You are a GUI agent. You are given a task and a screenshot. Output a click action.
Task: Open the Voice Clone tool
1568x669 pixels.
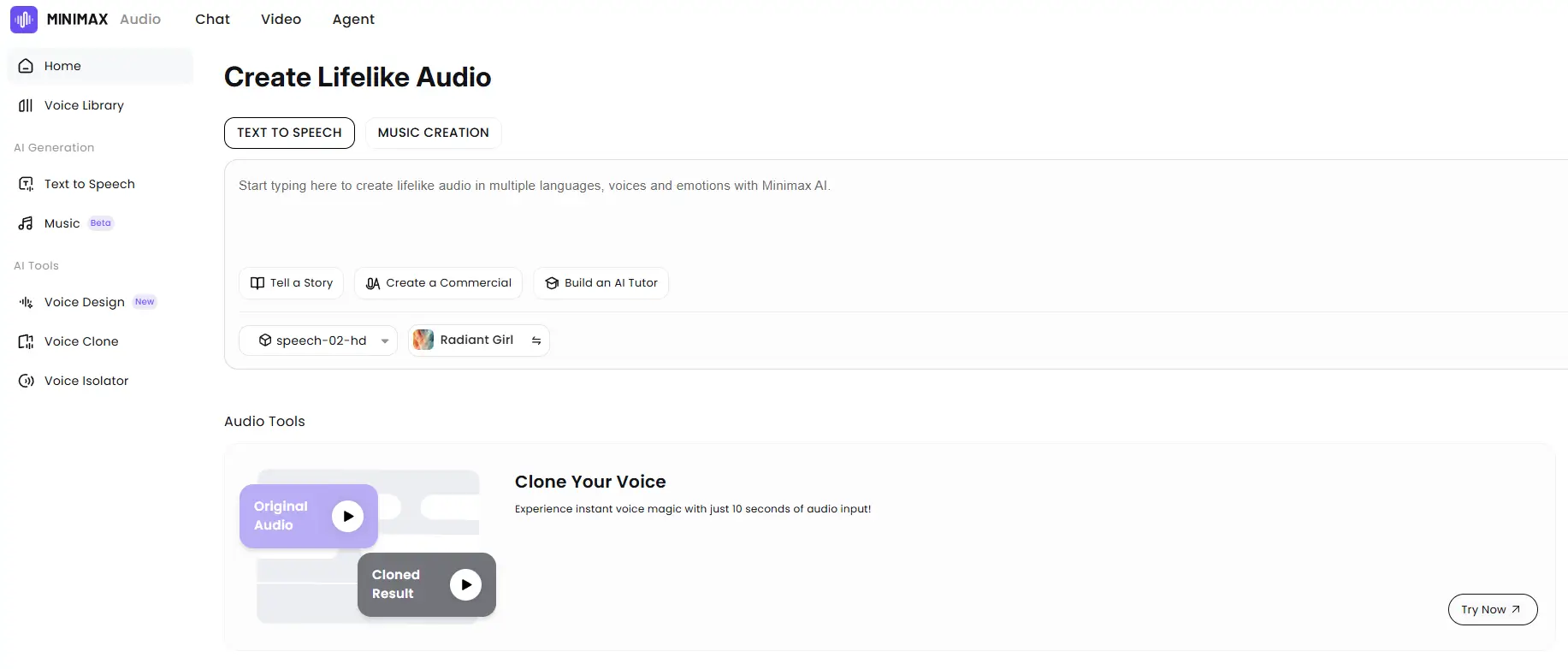click(81, 341)
